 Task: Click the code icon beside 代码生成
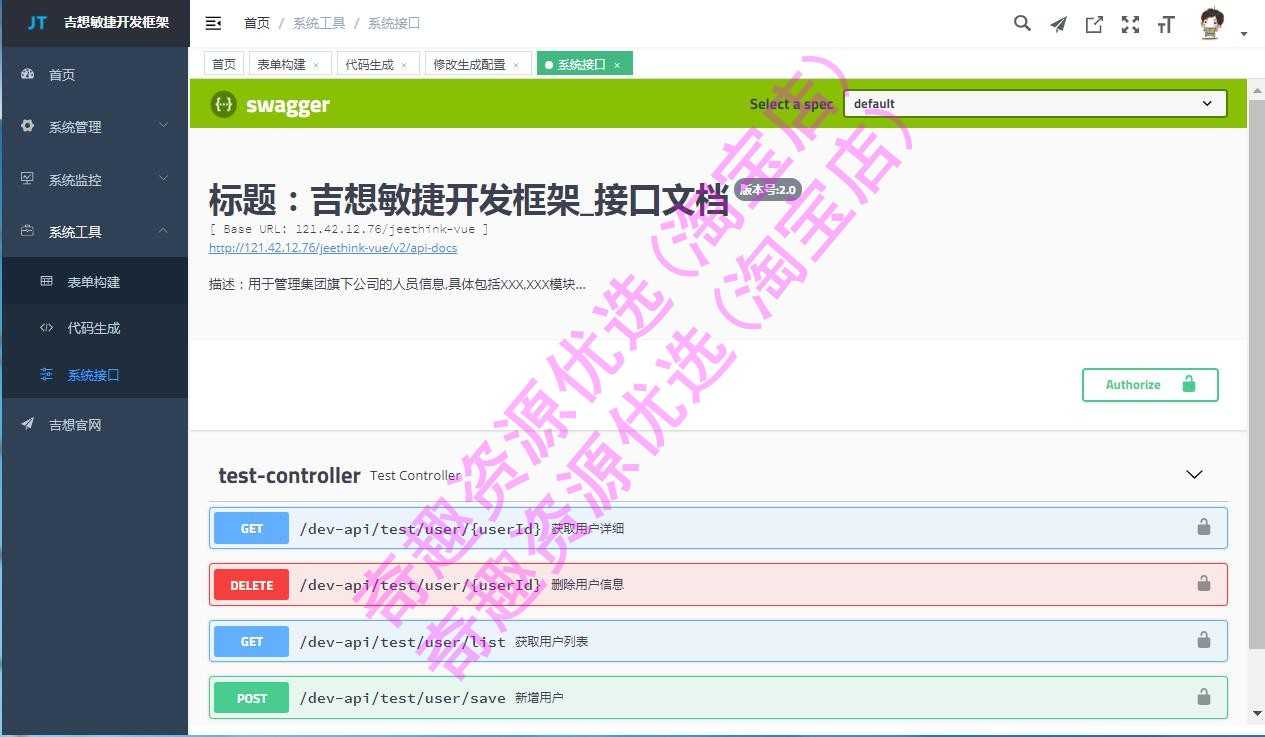[x=46, y=327]
